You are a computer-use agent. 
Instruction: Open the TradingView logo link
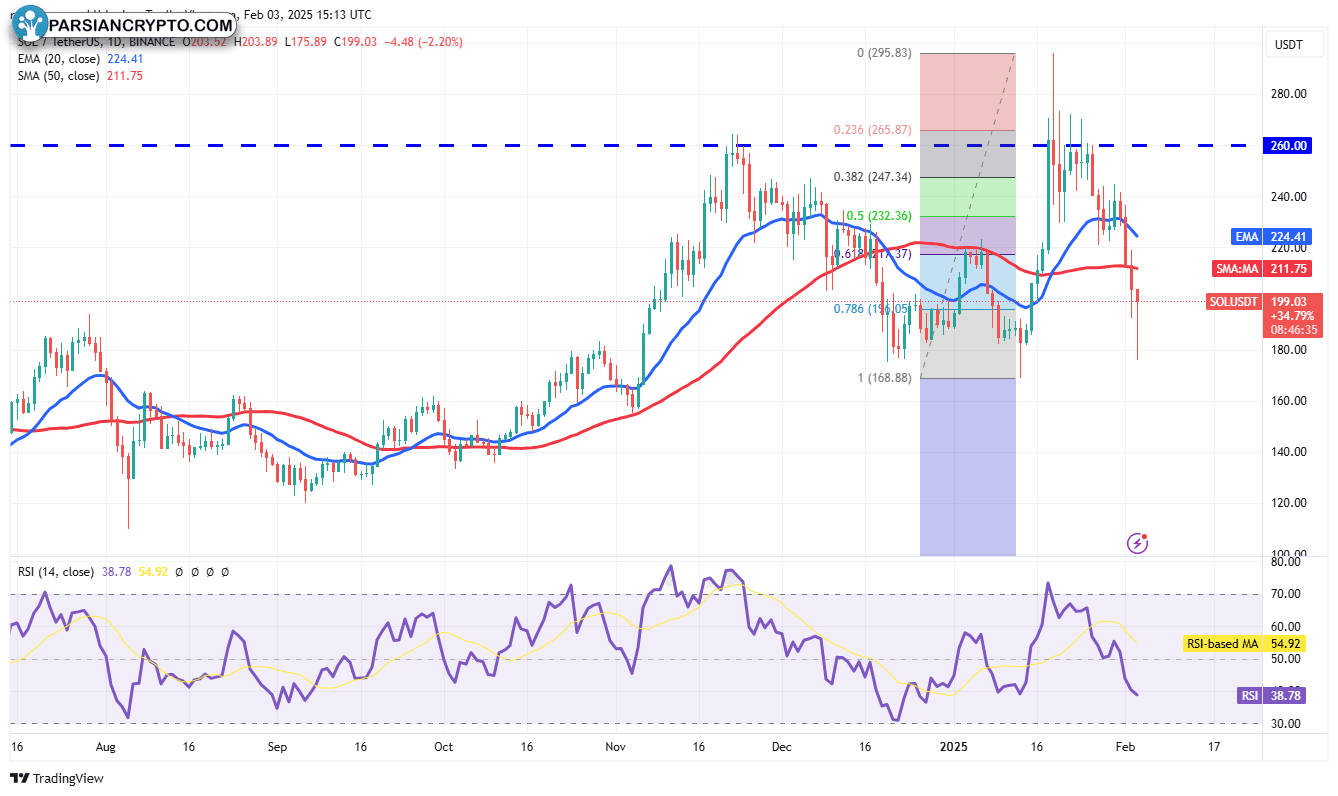pyautogui.click(x=57, y=778)
